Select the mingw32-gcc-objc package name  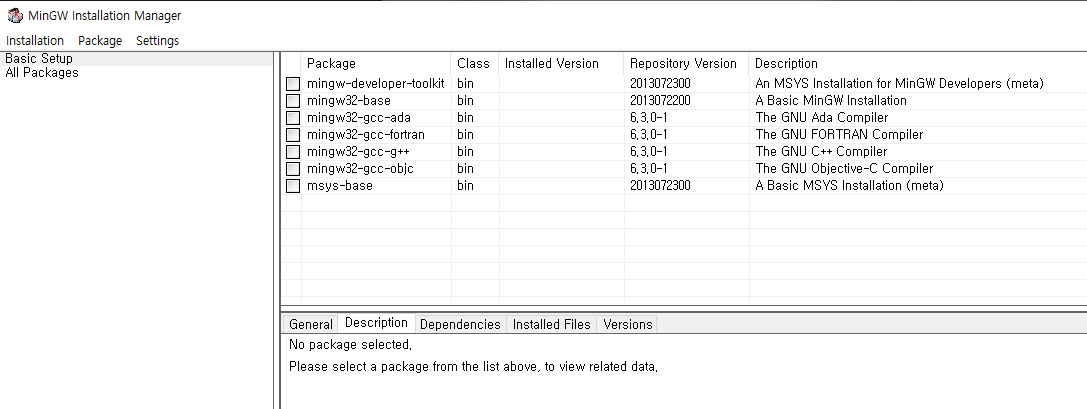click(x=360, y=169)
